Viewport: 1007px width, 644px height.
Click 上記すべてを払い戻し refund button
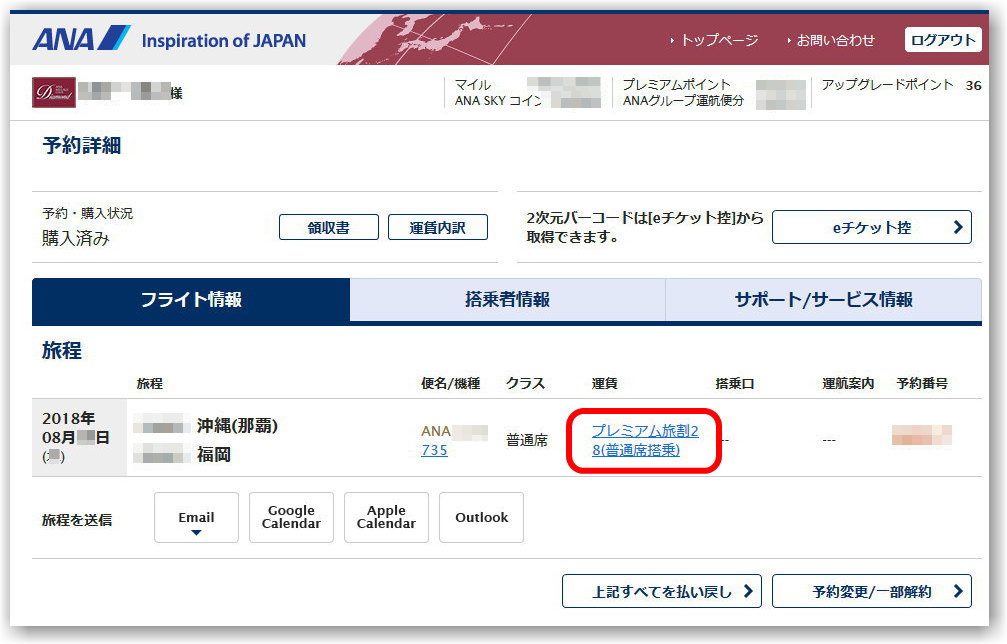coord(661,591)
